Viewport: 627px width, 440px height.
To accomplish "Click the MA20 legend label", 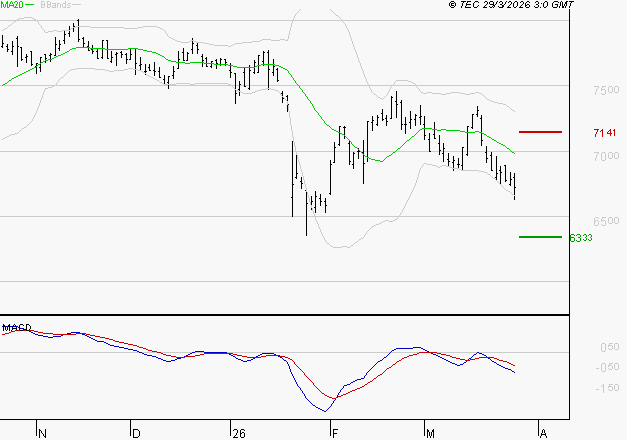I will pyautogui.click(x=12, y=4).
